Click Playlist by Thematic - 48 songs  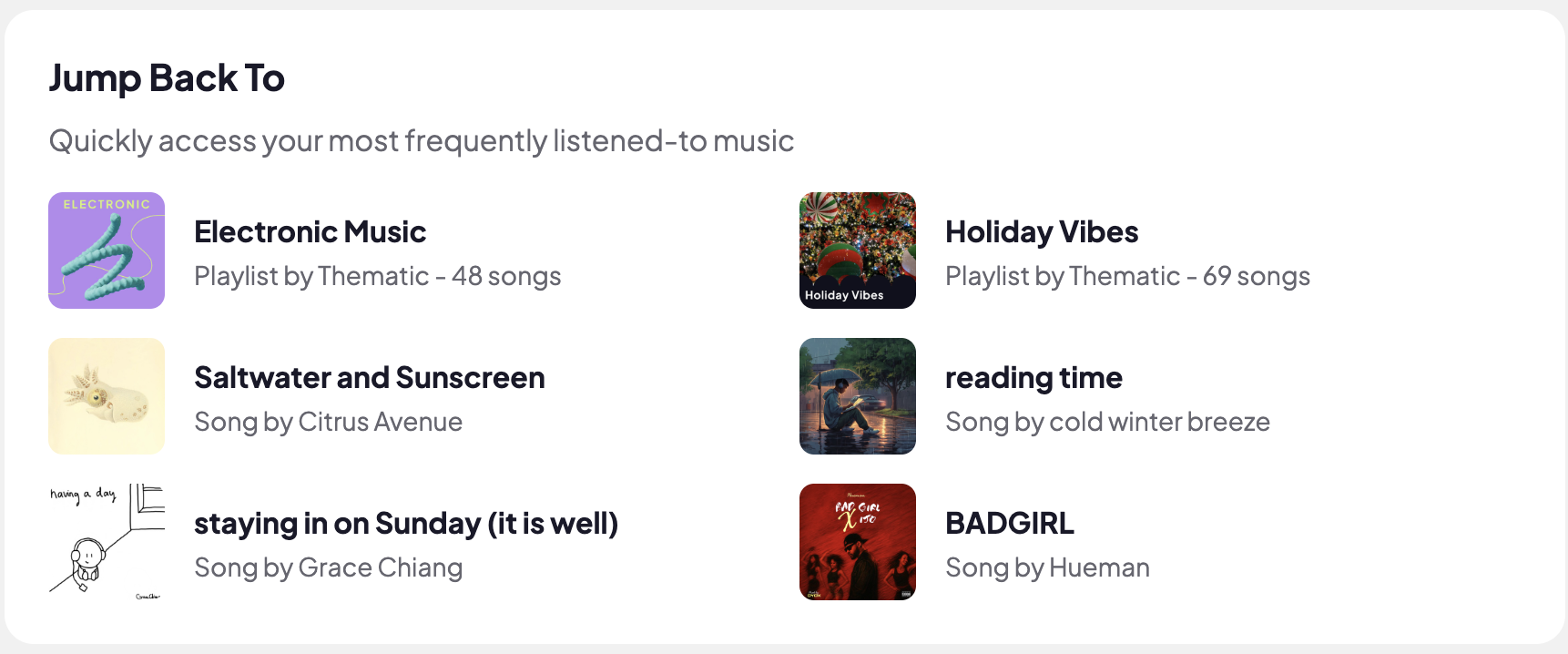coord(377,276)
